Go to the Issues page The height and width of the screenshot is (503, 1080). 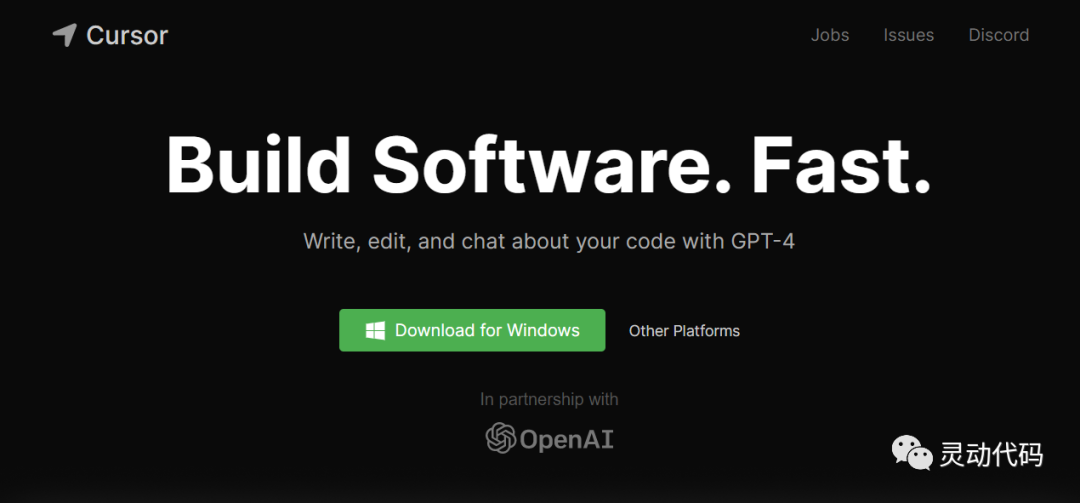click(x=908, y=35)
